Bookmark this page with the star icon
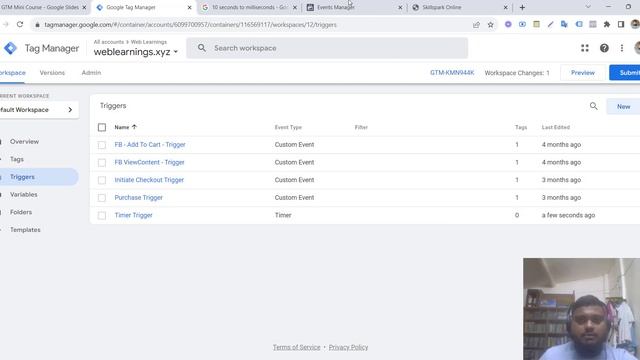 (x=491, y=24)
